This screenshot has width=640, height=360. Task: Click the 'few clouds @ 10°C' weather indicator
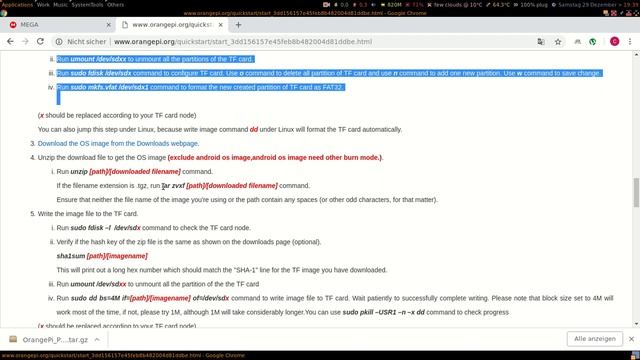pyautogui.click(x=454, y=4)
